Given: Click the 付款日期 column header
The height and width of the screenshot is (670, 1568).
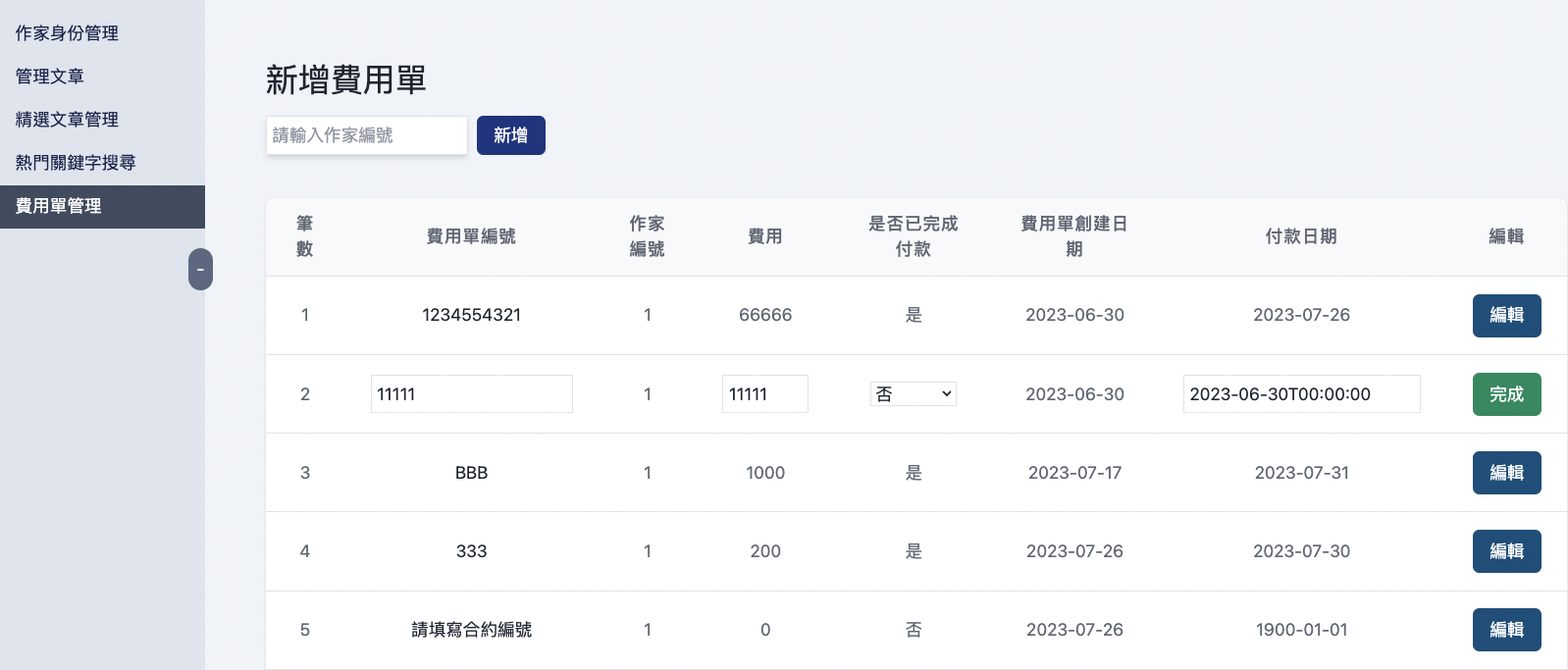Looking at the screenshot, I should coord(1301,236).
